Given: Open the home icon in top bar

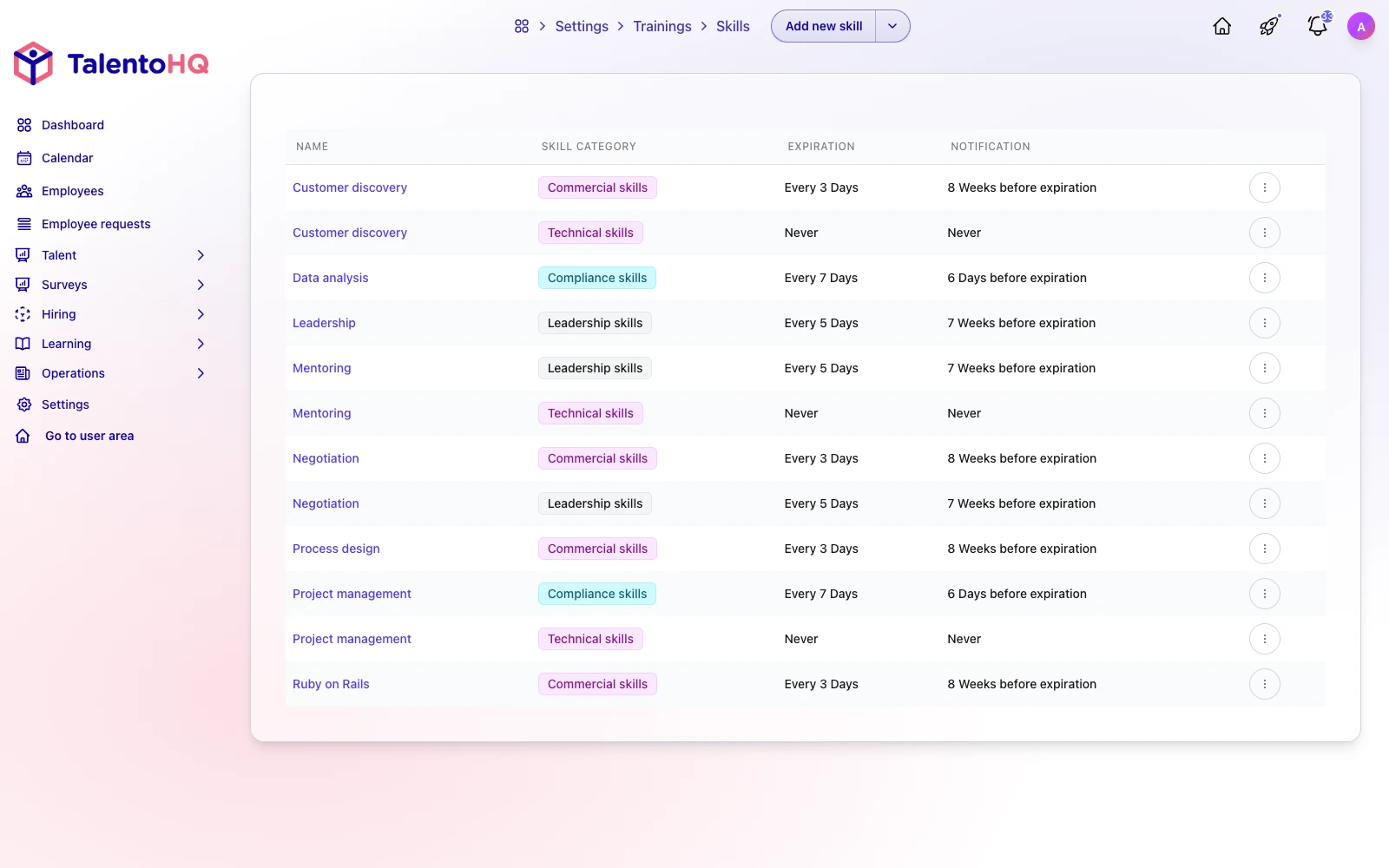Looking at the screenshot, I should [x=1222, y=26].
